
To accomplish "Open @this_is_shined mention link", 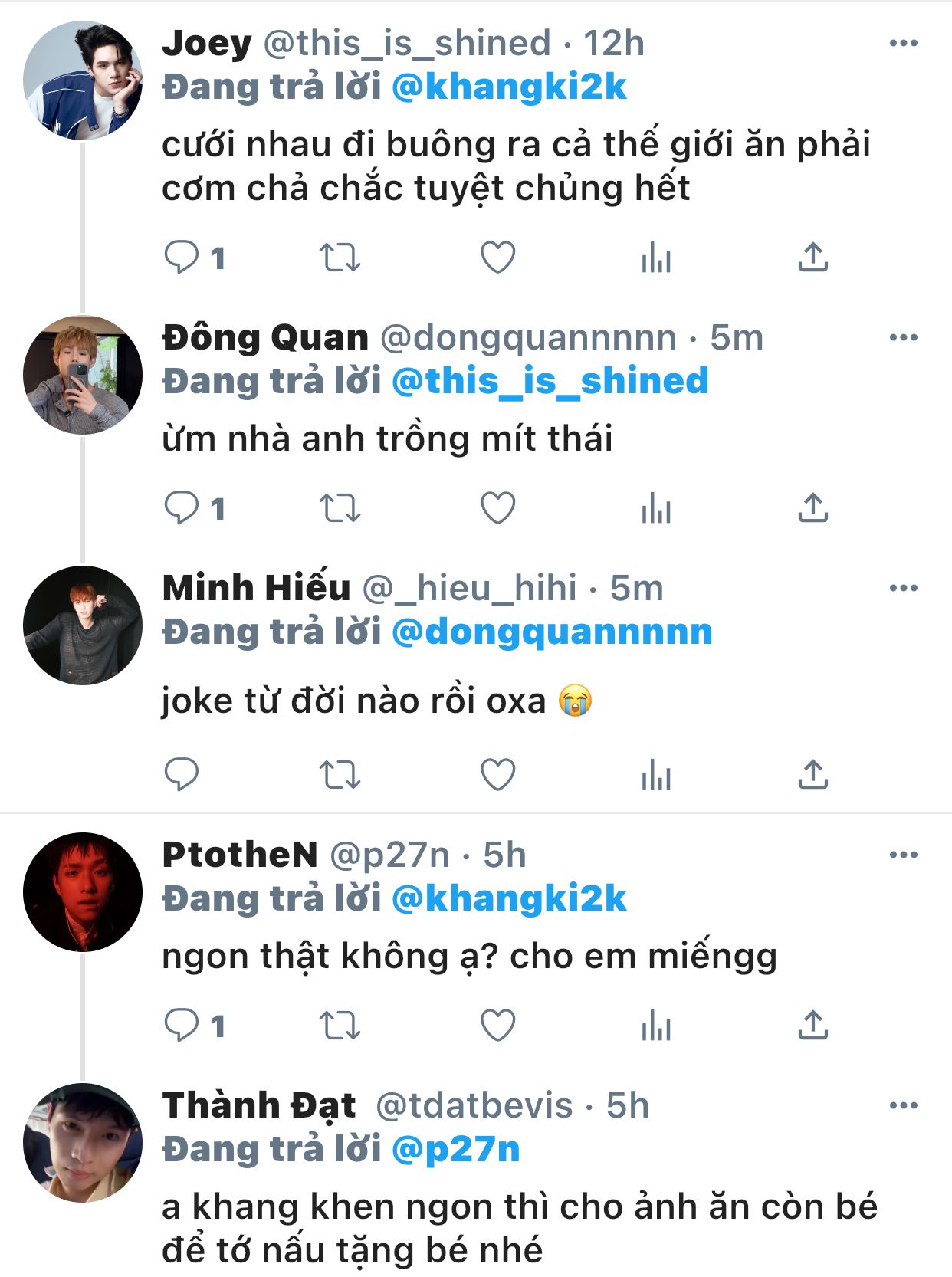I will point(550,382).
